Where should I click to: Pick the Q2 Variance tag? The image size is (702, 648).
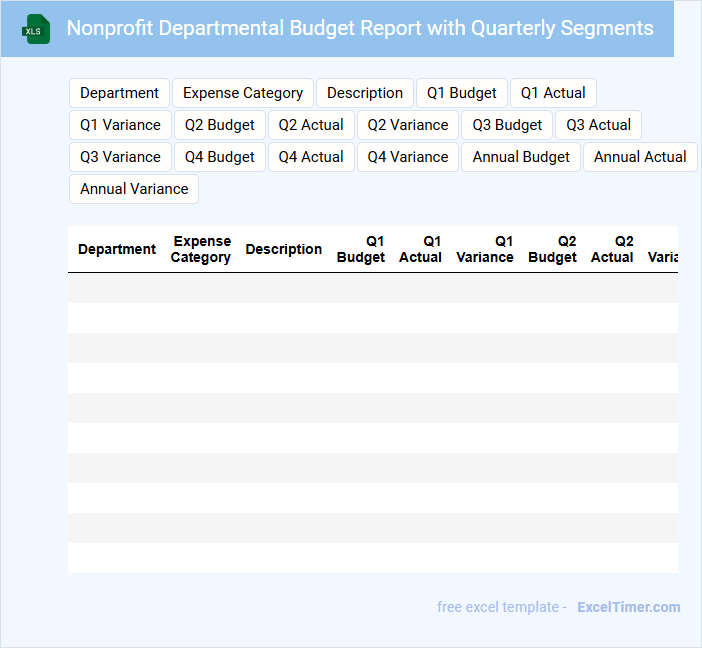pos(407,125)
